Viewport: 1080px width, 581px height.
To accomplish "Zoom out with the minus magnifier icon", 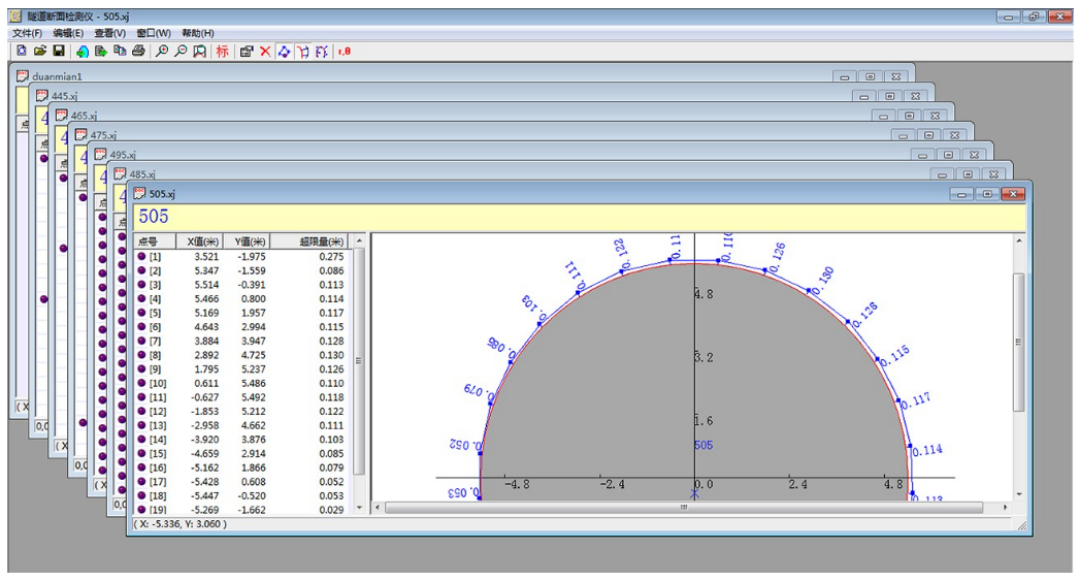I will pos(181,51).
